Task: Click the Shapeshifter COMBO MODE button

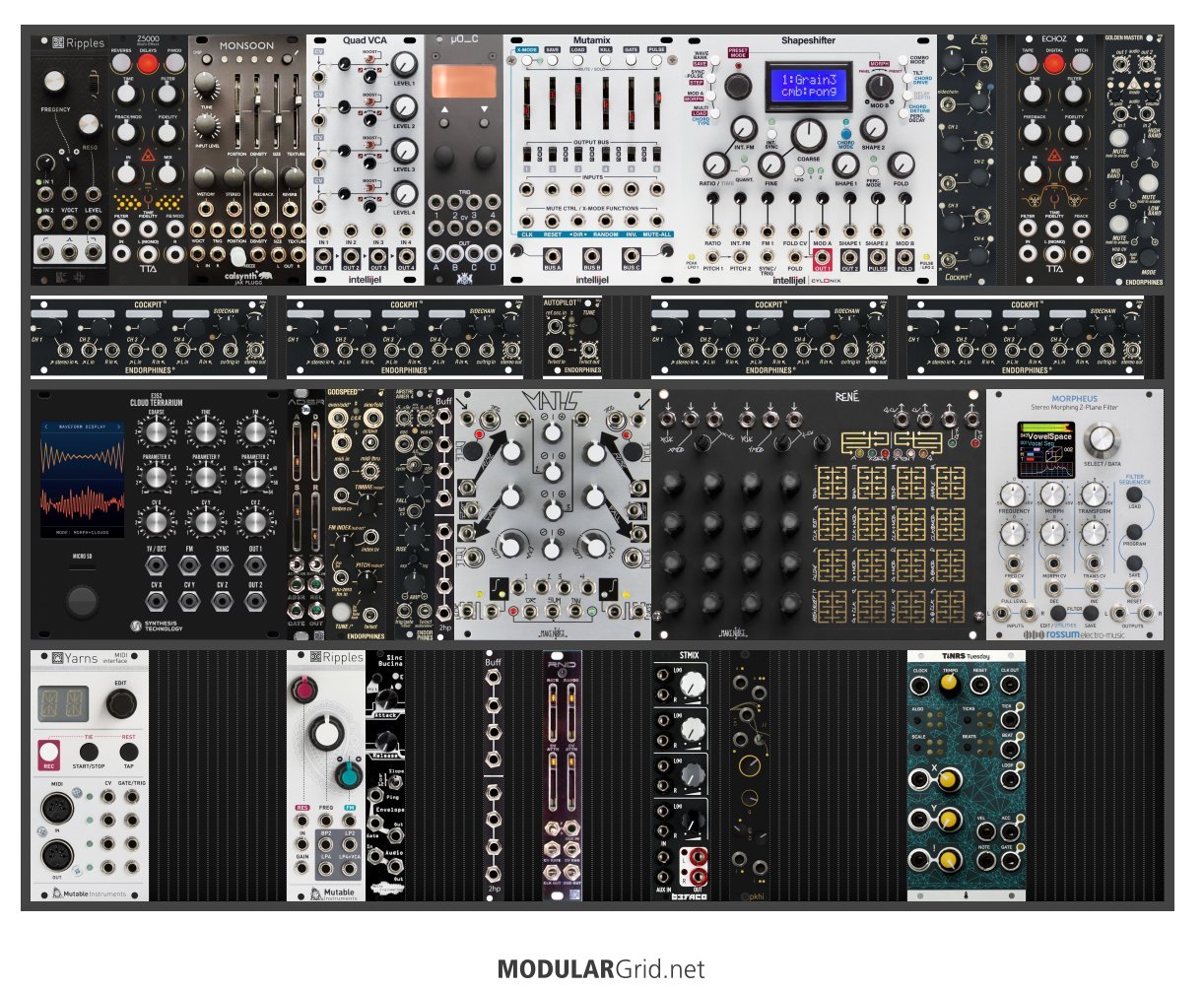Action: [x=903, y=59]
